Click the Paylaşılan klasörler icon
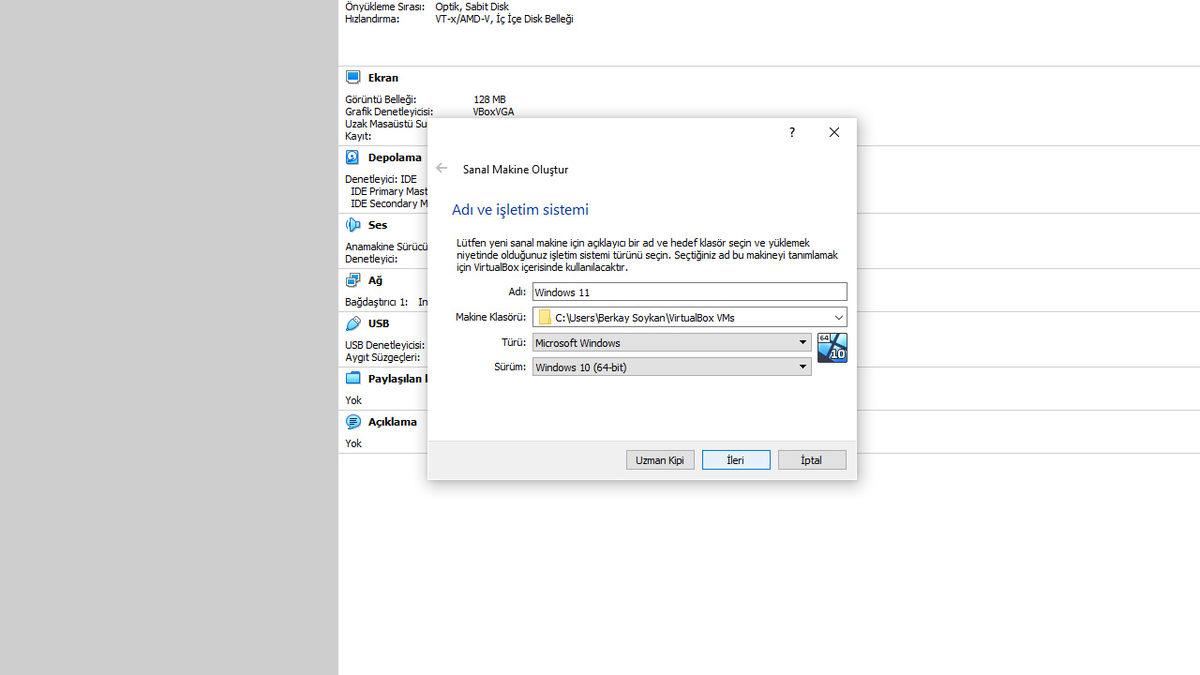This screenshot has height=675, width=1200. point(352,377)
